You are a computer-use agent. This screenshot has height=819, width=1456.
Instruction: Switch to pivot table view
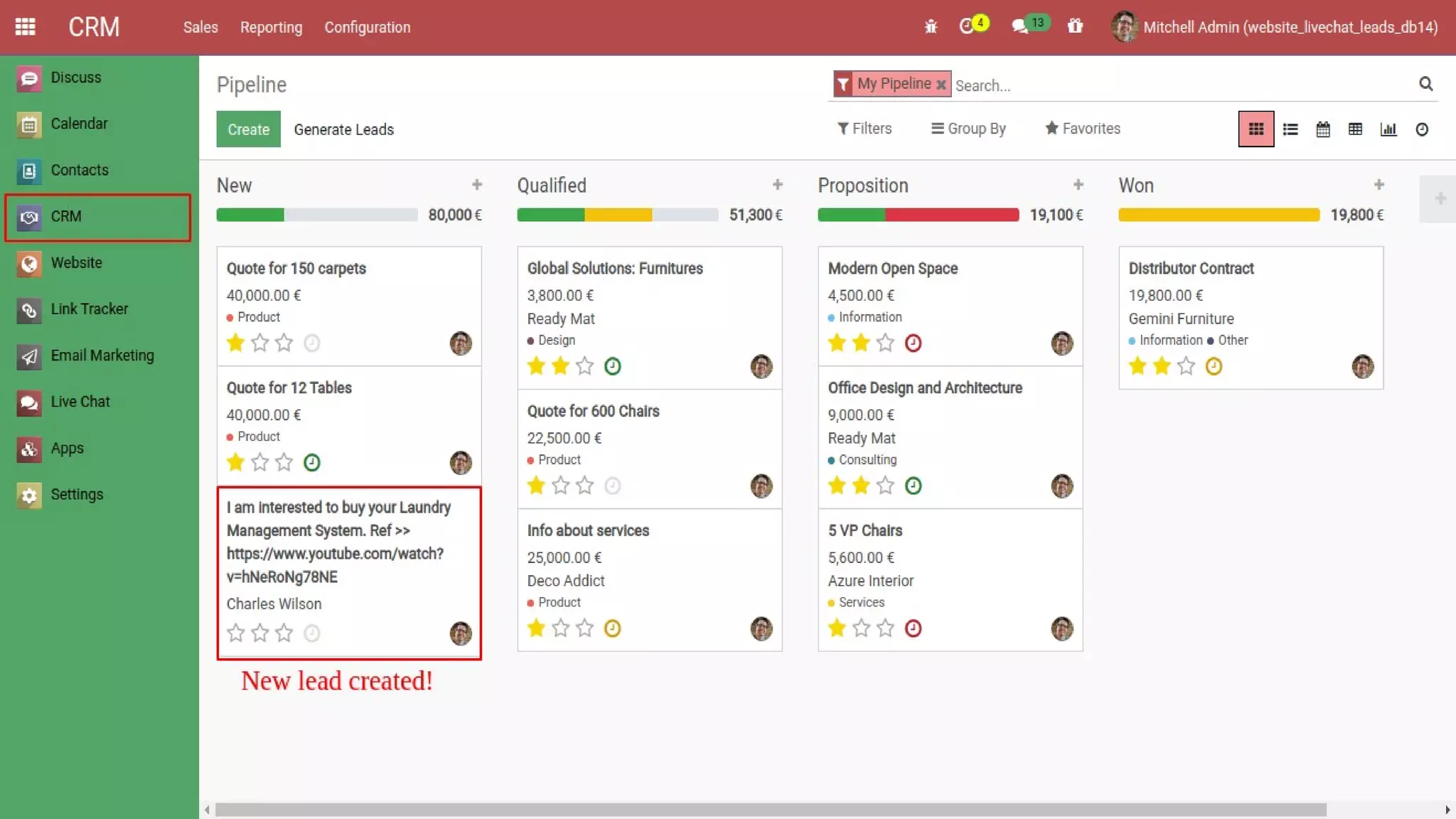coord(1356,129)
